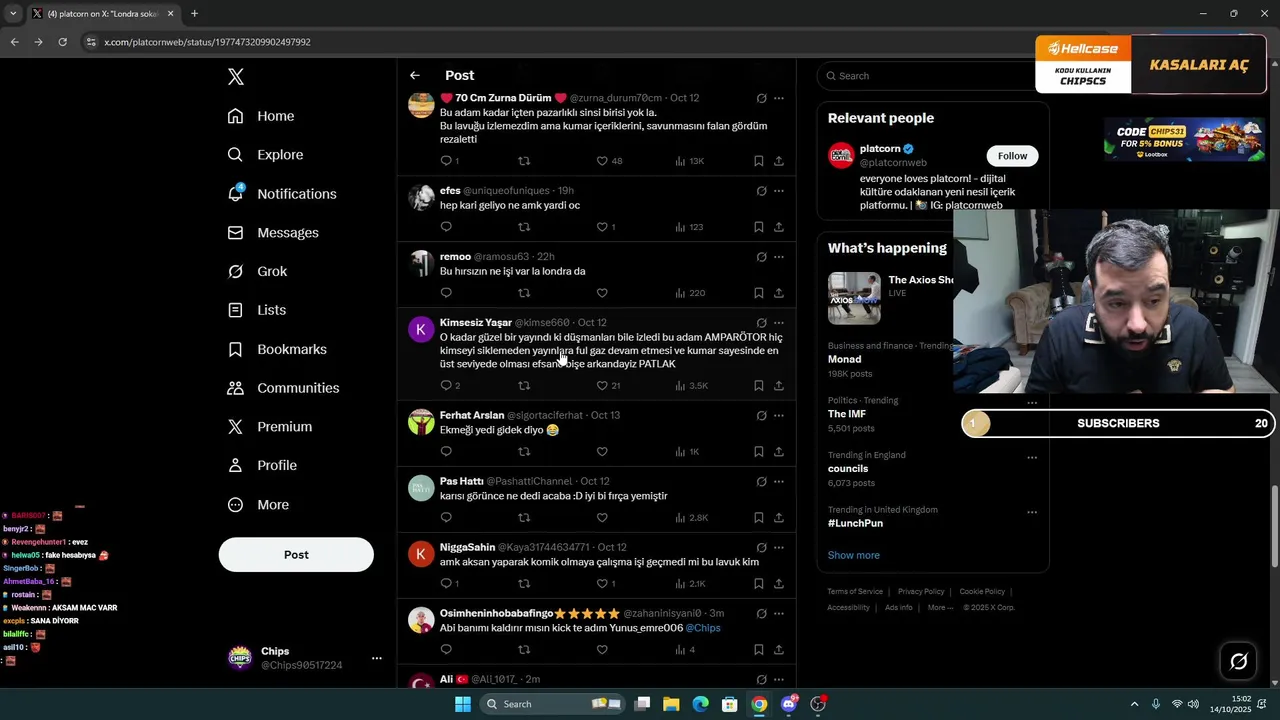Share the Kimsesiz Yaşar reply
Image resolution: width=1280 pixels, height=720 pixels.
(x=779, y=386)
